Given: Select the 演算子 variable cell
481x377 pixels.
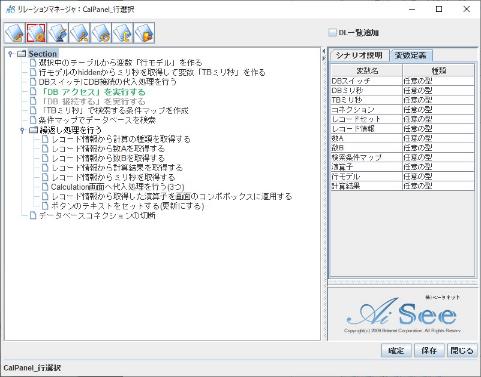Looking at the screenshot, I should point(367,167).
